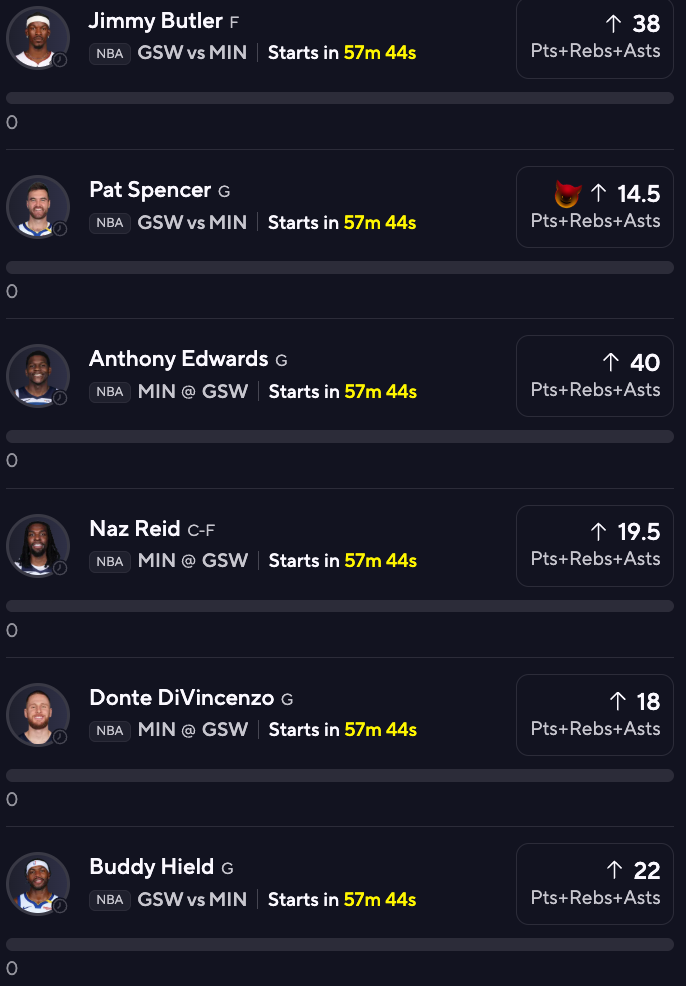The height and width of the screenshot is (986, 686).
Task: Click the up arrow beside 18
Action: point(617,701)
